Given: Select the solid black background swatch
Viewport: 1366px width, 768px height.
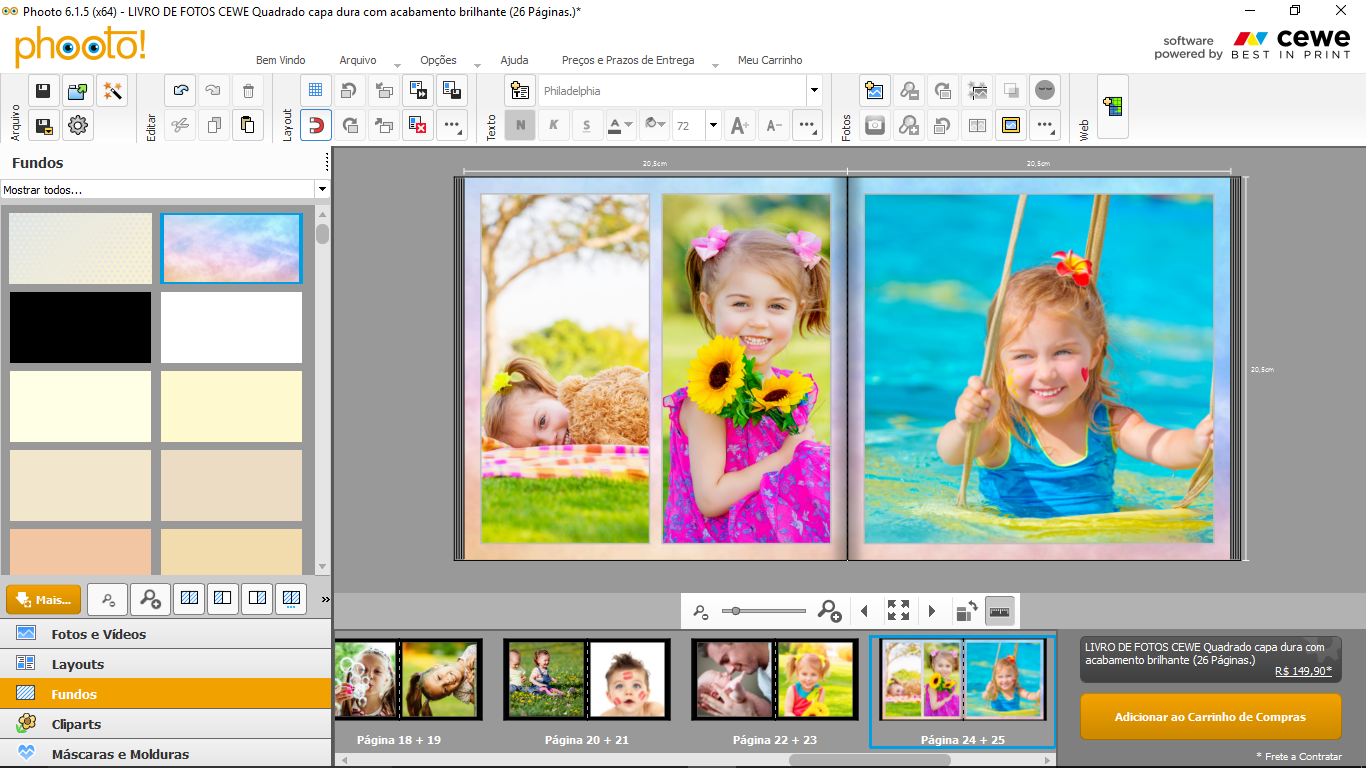Looking at the screenshot, I should pyautogui.click(x=81, y=327).
